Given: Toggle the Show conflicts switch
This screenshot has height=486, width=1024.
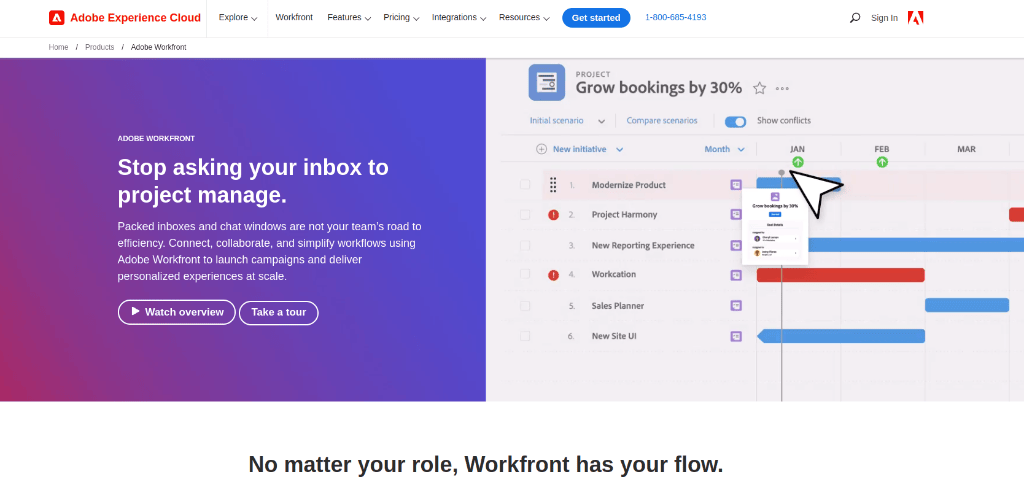Looking at the screenshot, I should point(735,122).
